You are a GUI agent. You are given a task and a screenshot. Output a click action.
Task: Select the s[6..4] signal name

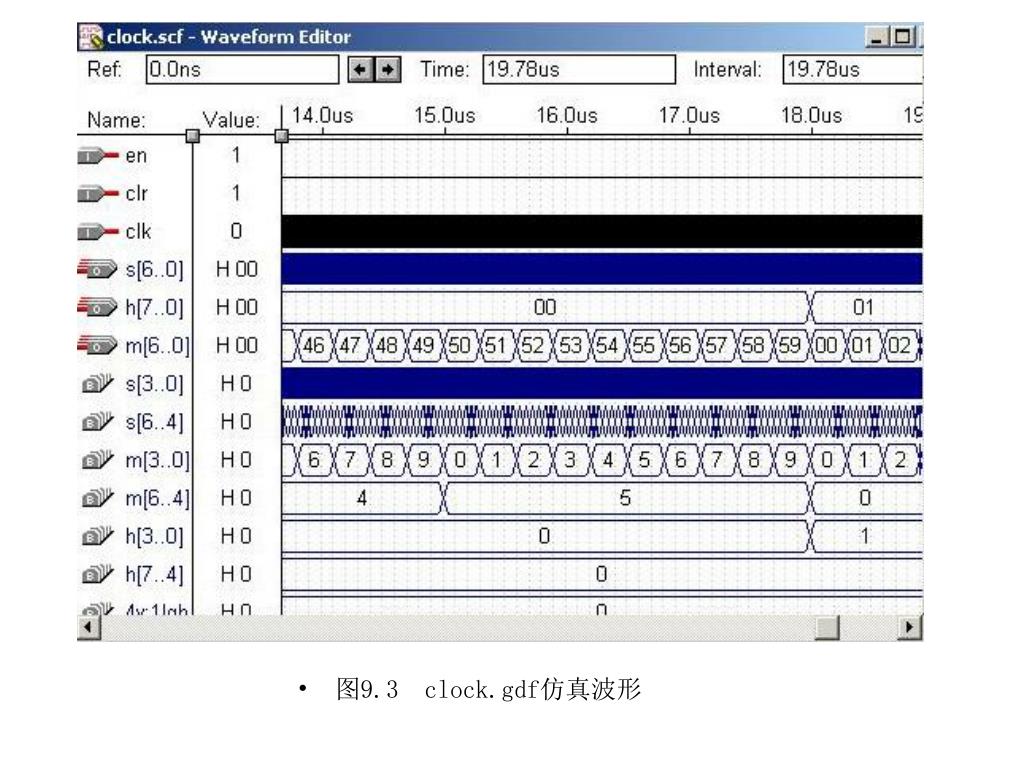coord(155,422)
